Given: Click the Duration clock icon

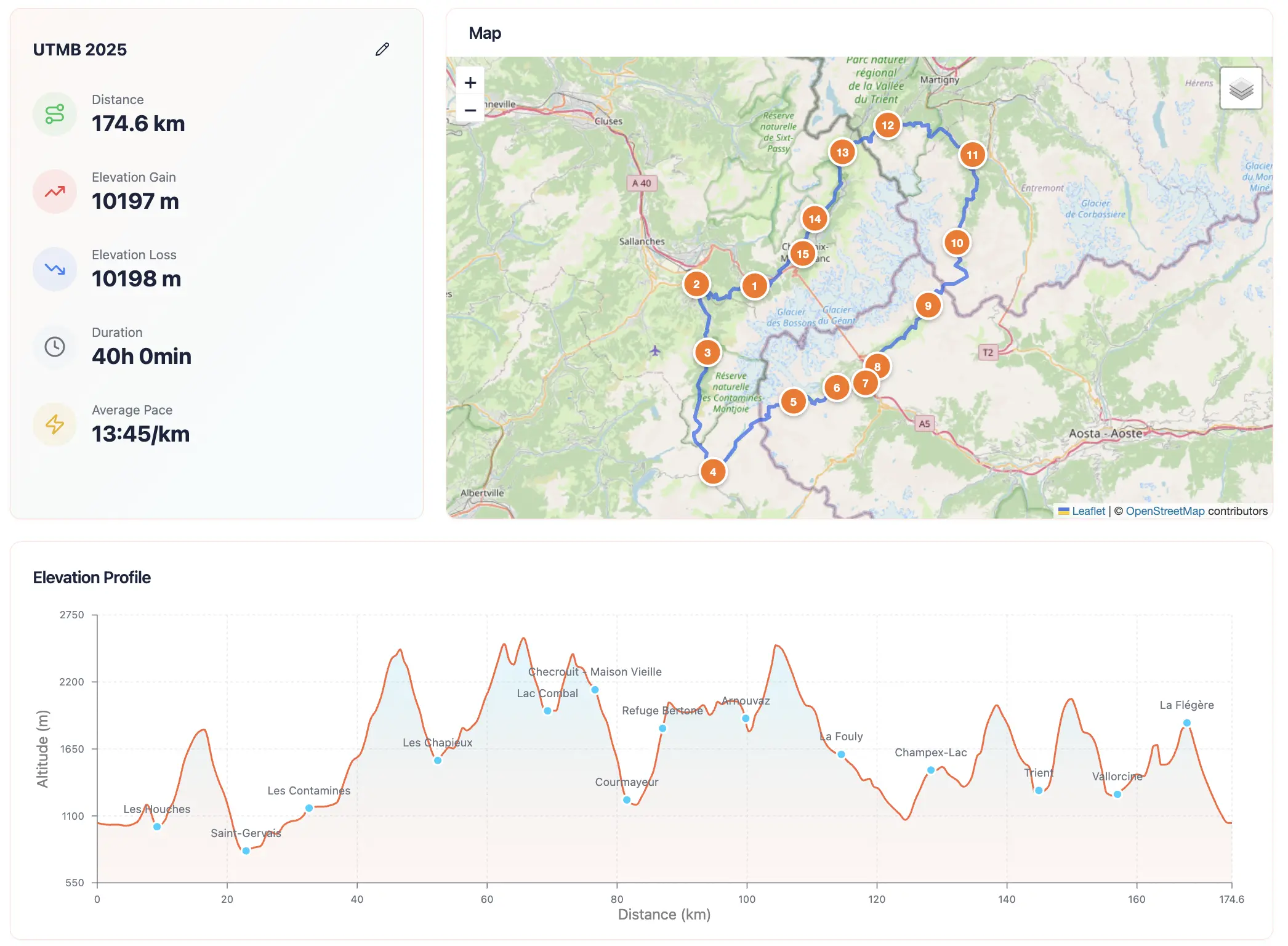Looking at the screenshot, I should (x=55, y=347).
